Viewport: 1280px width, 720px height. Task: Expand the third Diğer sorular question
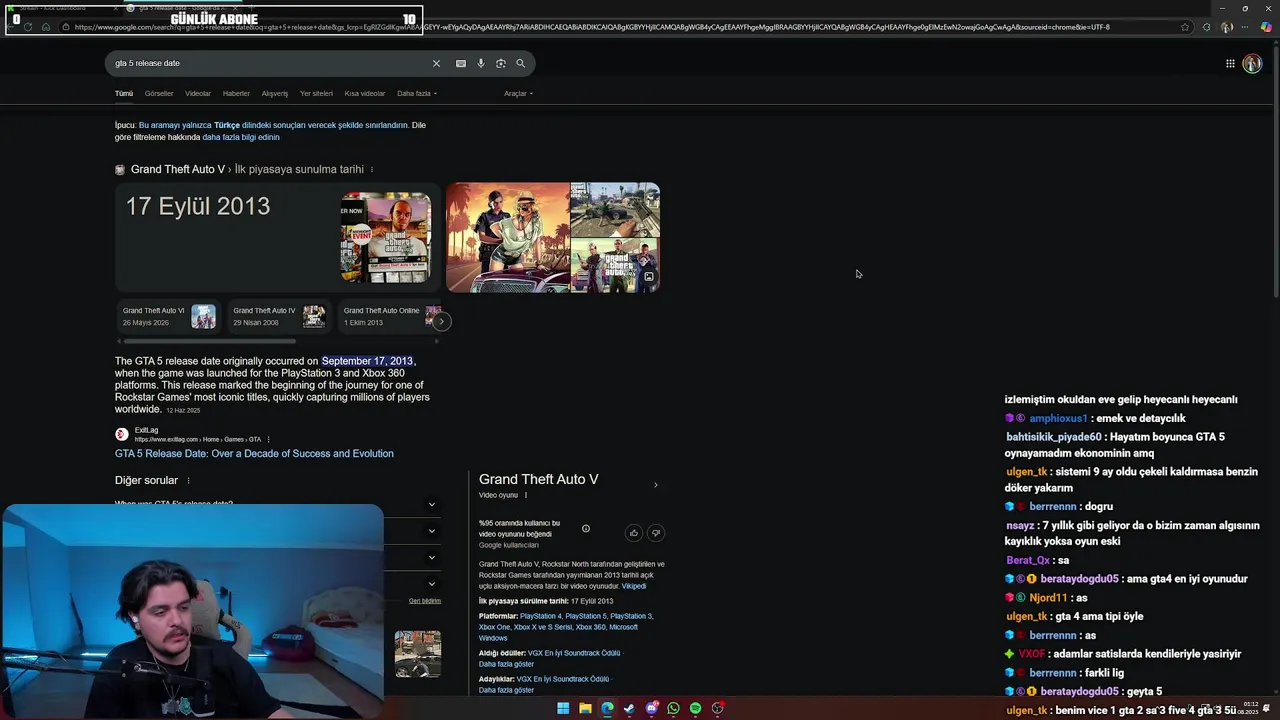432,557
